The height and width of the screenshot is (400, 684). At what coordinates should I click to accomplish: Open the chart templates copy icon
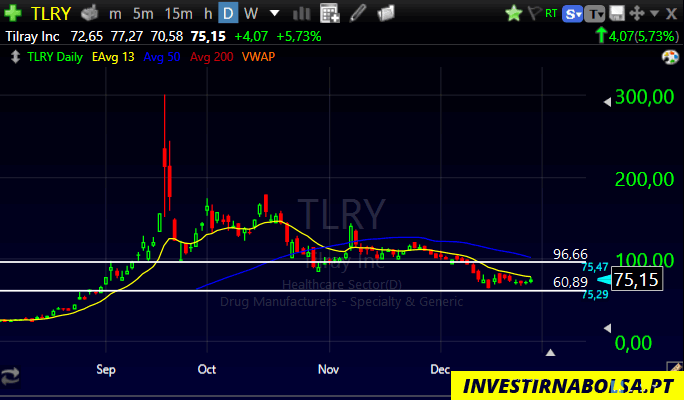coord(386,14)
